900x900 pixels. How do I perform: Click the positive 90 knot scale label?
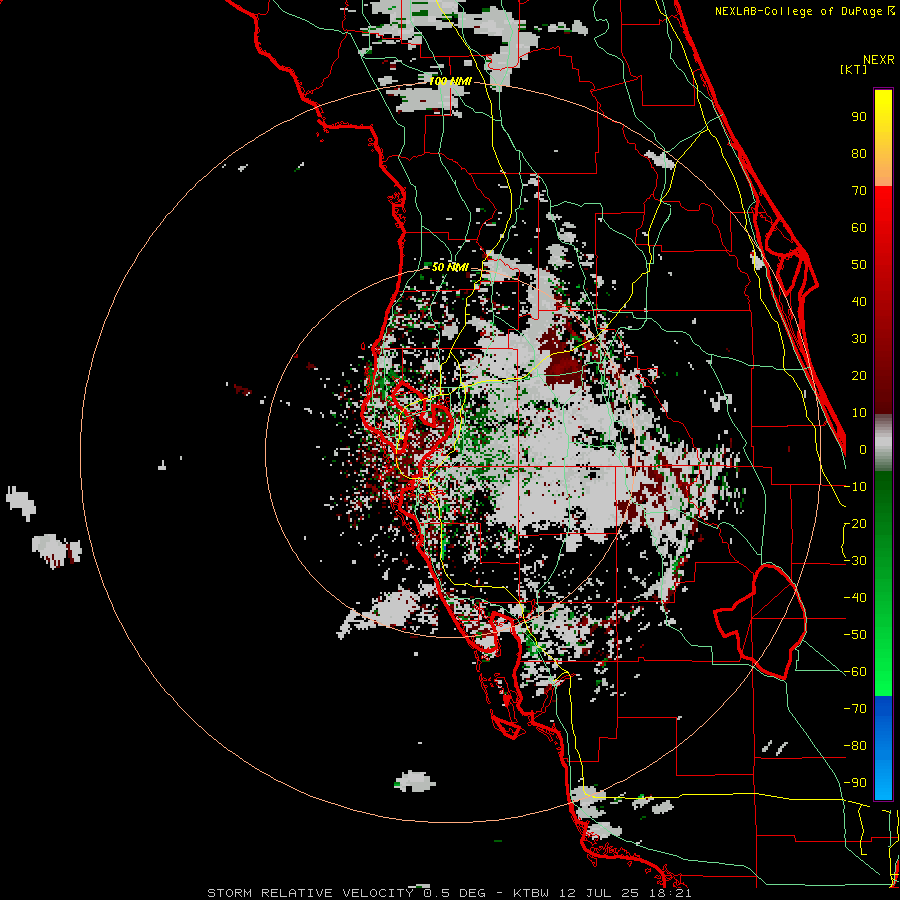(x=859, y=117)
